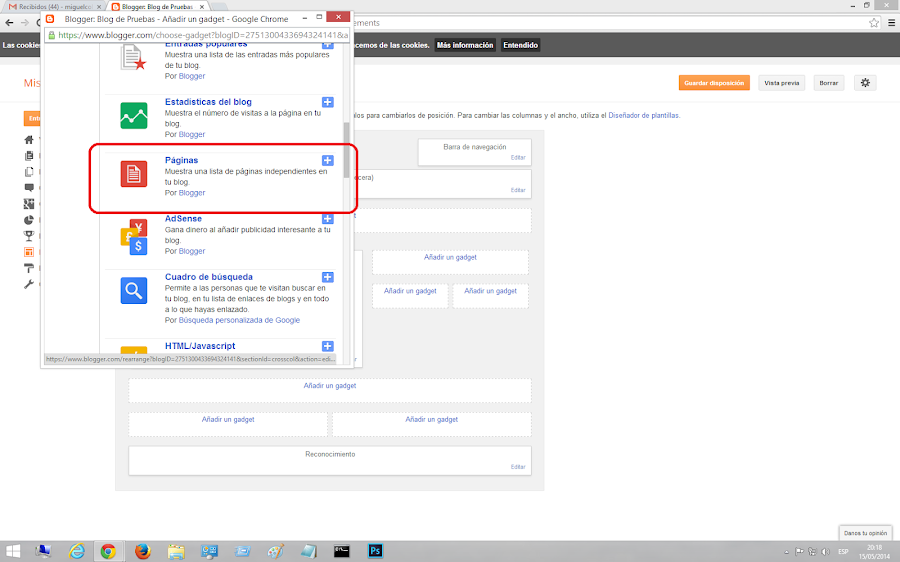900x562 pixels.
Task: Click the Entradas populares starred document icon
Action: [x=134, y=57]
